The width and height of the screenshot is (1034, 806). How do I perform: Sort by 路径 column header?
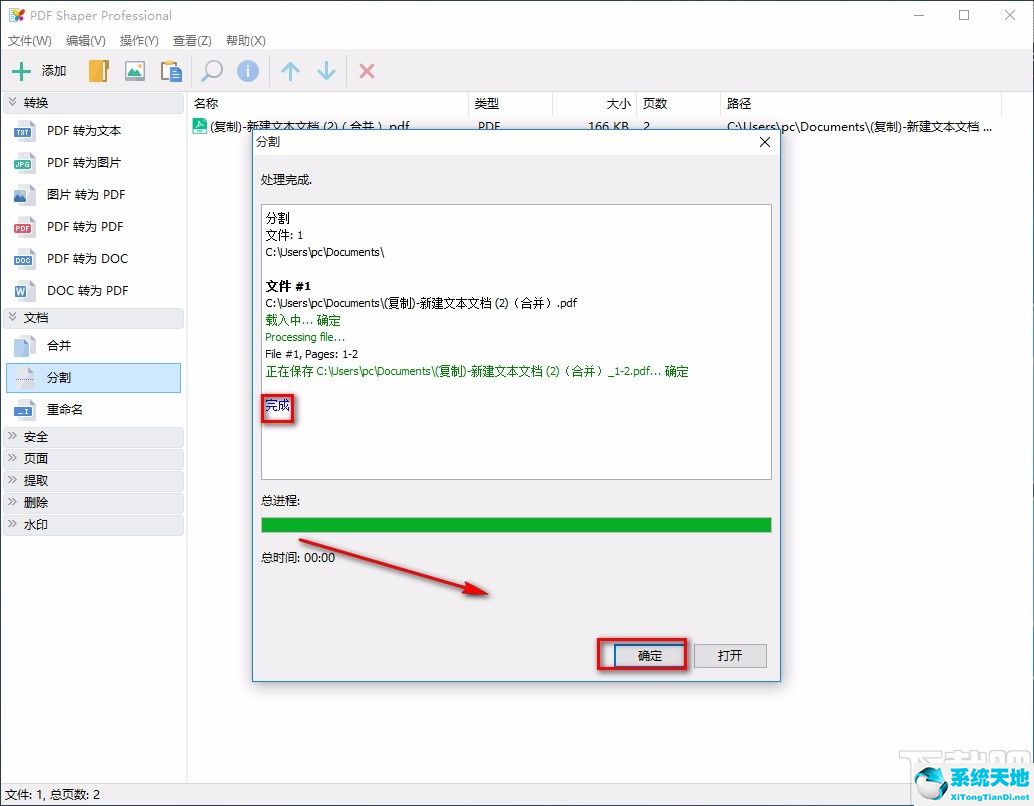(x=861, y=104)
